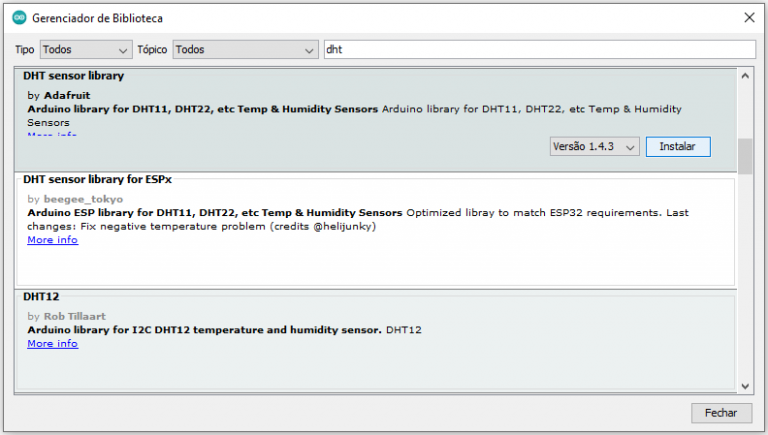Viewport: 768px width, 435px height.
Task: Click the Arduino logo in title bar
Action: coord(18,18)
